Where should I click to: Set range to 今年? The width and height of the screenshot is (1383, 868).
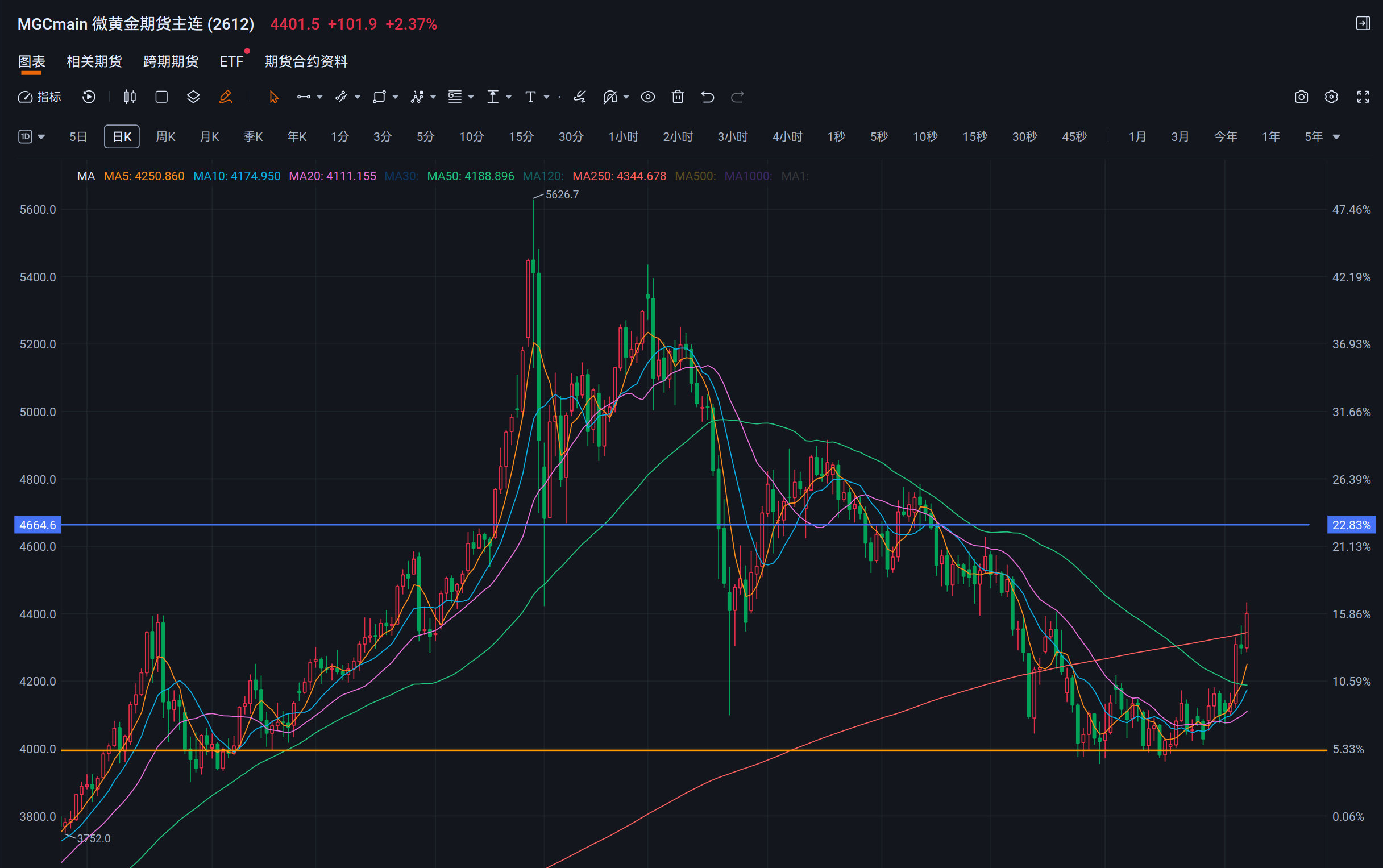point(1225,136)
